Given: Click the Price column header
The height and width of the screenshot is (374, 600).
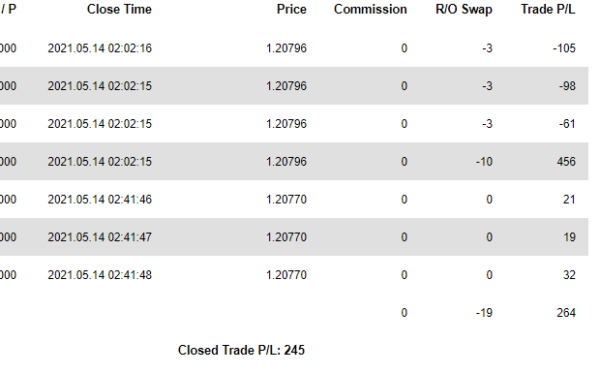Looking at the screenshot, I should (292, 9).
